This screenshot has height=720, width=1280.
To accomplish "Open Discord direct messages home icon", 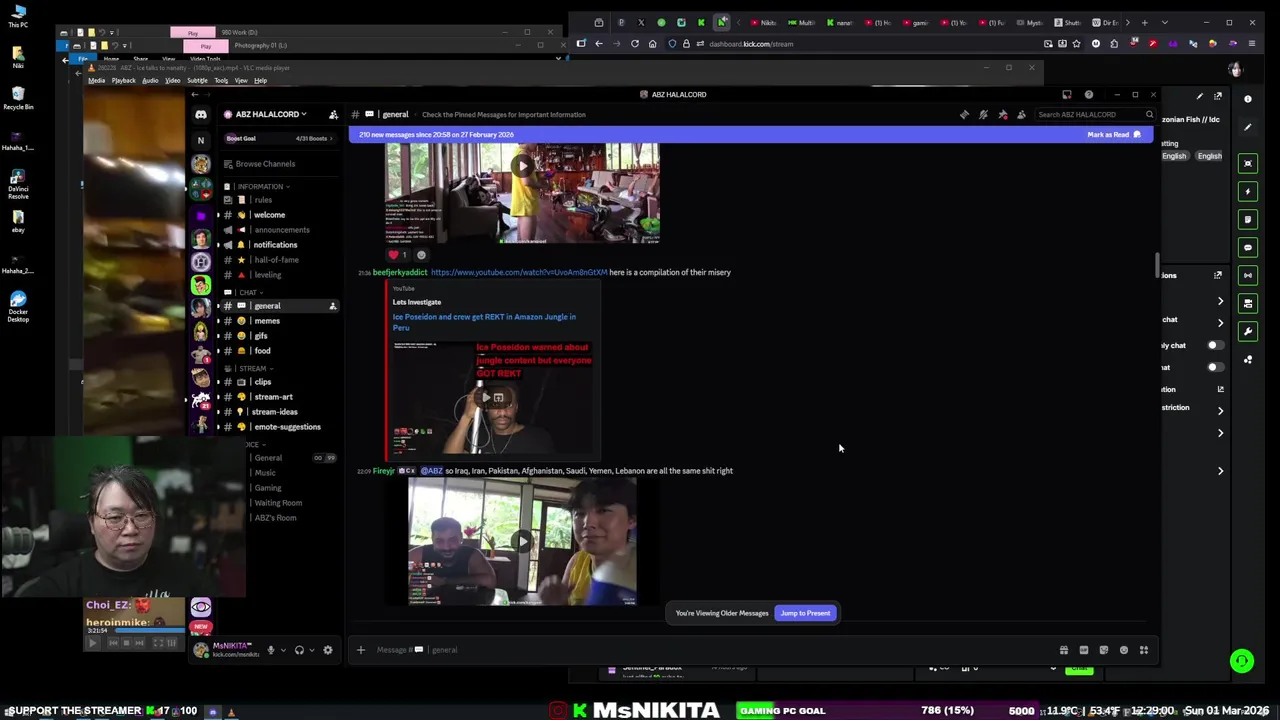I will click(x=201, y=114).
